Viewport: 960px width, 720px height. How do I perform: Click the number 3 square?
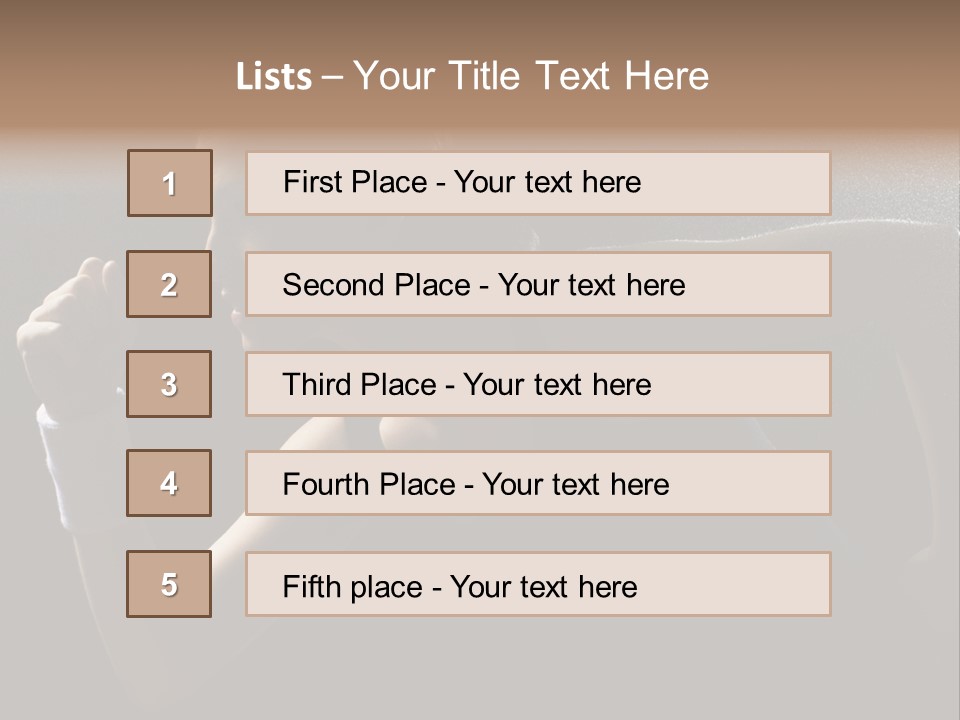coord(169,384)
